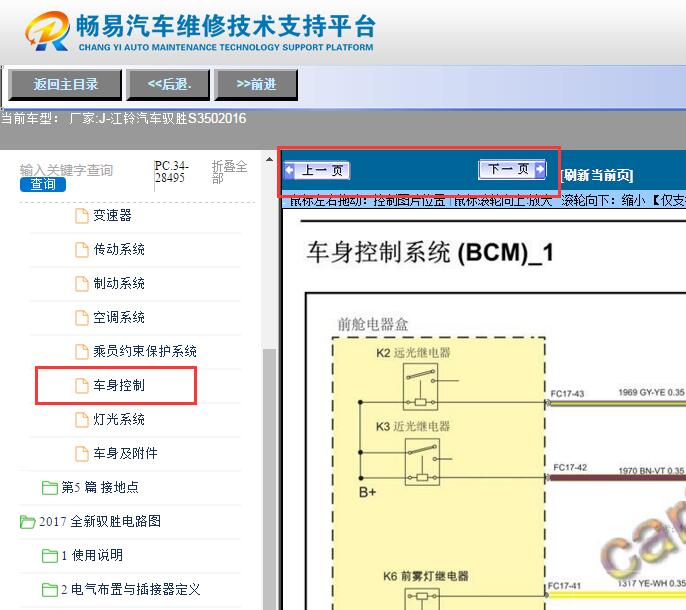Image resolution: width=686 pixels, height=610 pixels.
Task: Expand 1 使用说明 folder
Action: point(92,555)
